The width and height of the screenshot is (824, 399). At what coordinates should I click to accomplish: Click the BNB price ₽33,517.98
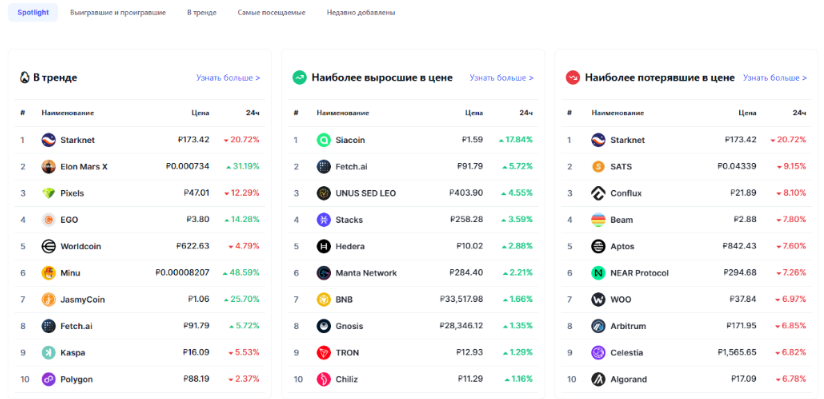coord(461,300)
